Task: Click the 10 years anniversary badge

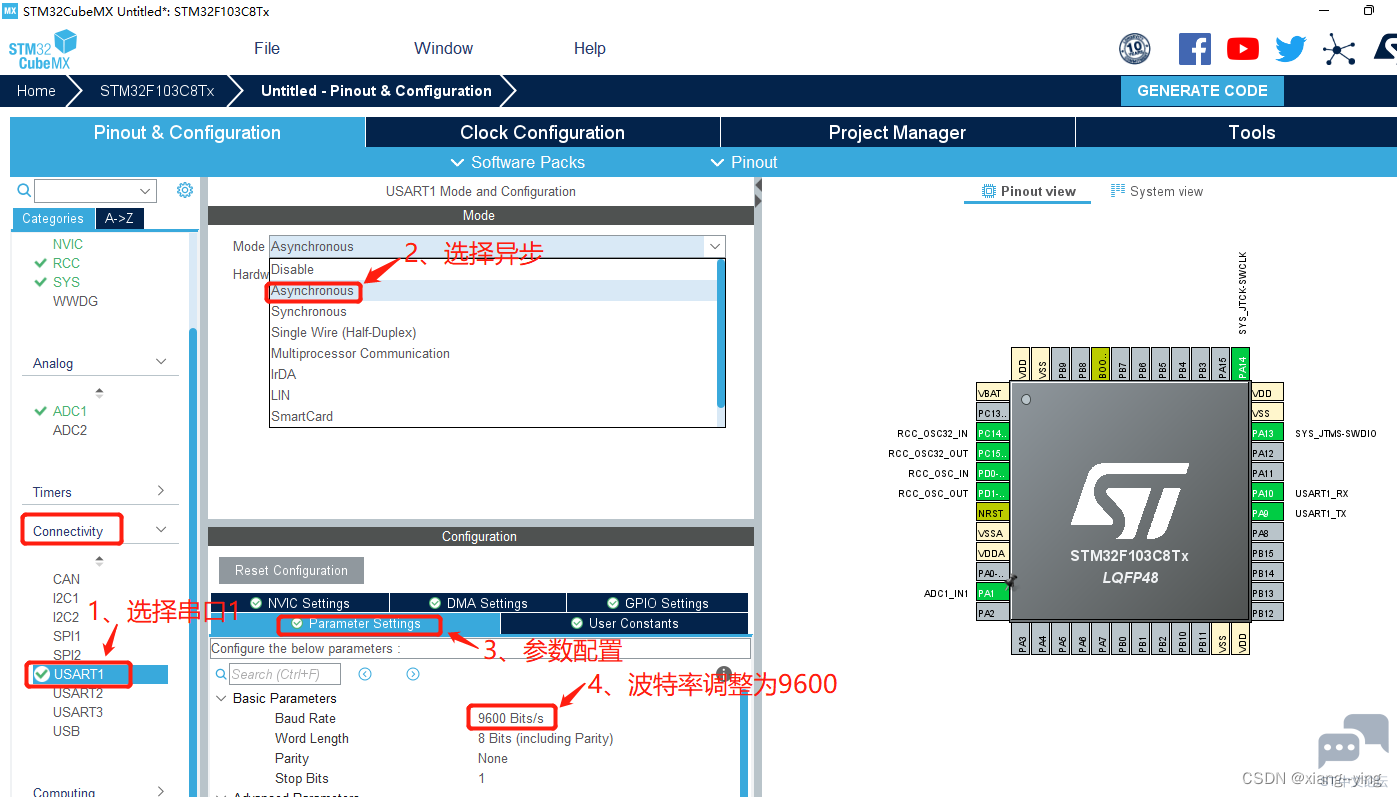Action: coord(1134,48)
